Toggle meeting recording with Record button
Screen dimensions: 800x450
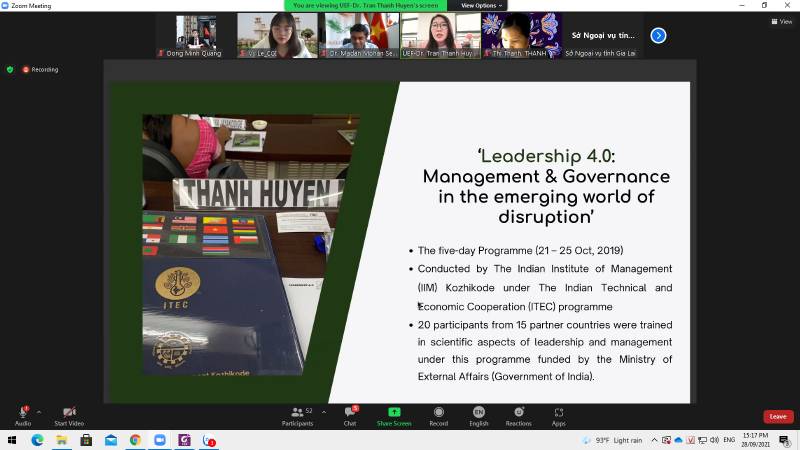(x=438, y=415)
